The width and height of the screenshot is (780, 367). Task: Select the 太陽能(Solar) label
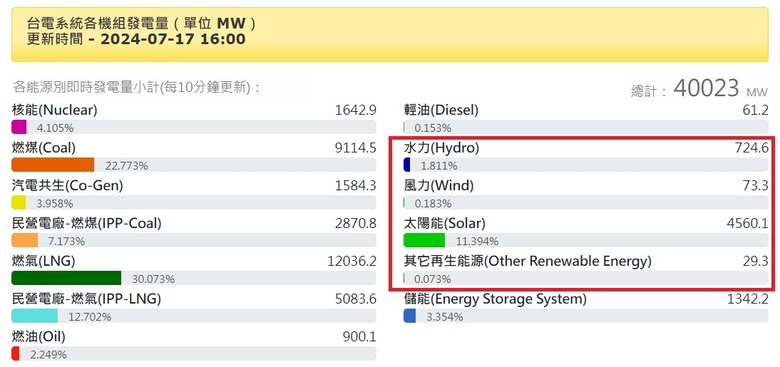click(x=444, y=223)
